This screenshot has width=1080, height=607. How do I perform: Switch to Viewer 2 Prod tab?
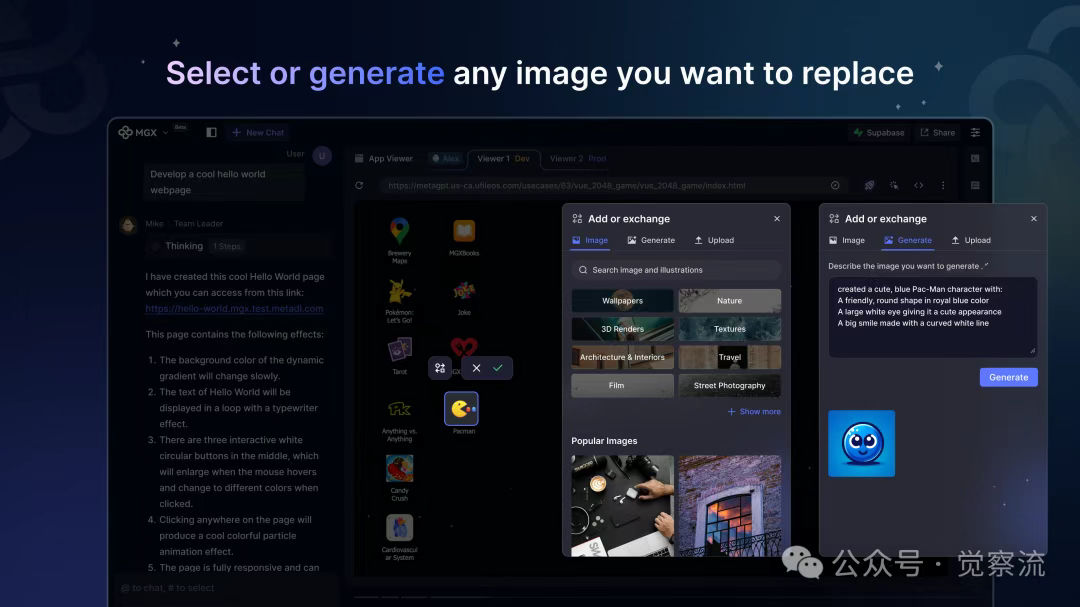coord(577,158)
